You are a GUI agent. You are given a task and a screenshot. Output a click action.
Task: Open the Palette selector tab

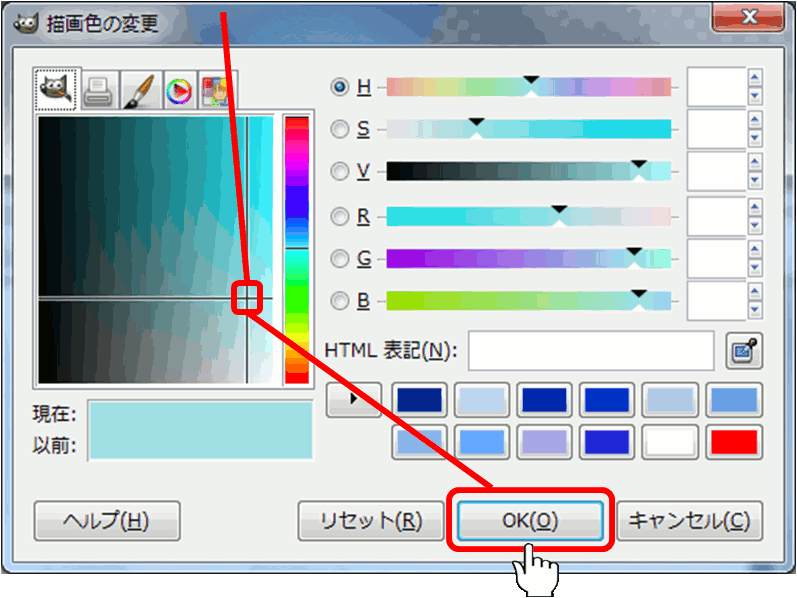[x=216, y=92]
